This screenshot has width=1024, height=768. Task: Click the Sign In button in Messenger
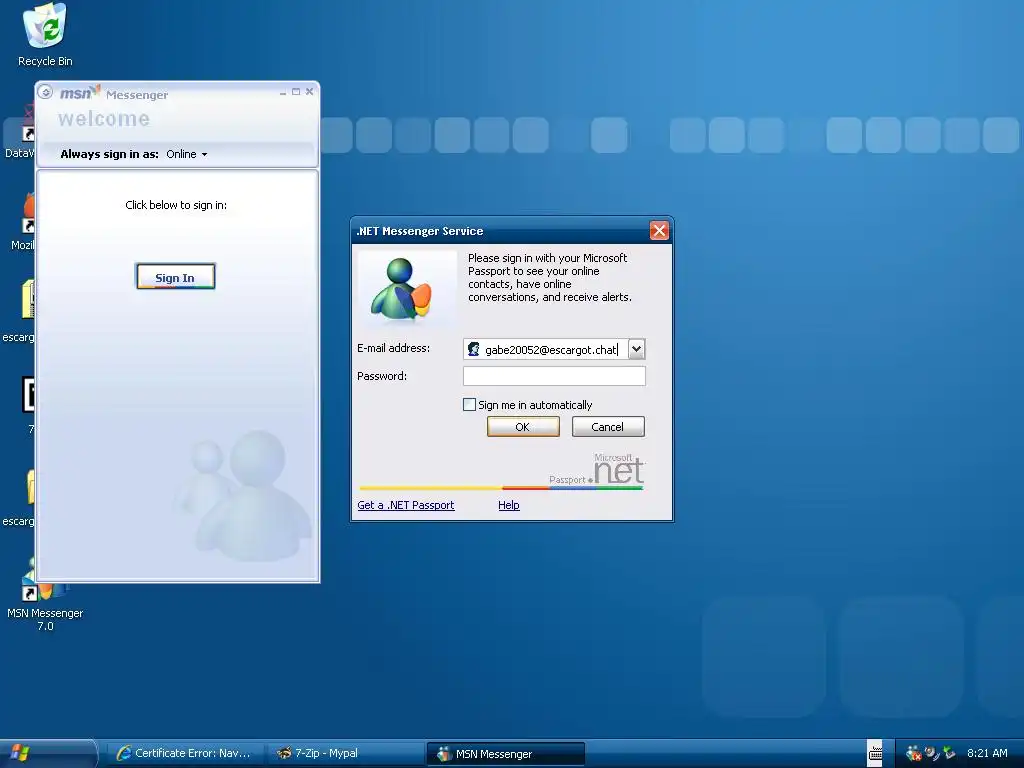[x=175, y=277]
